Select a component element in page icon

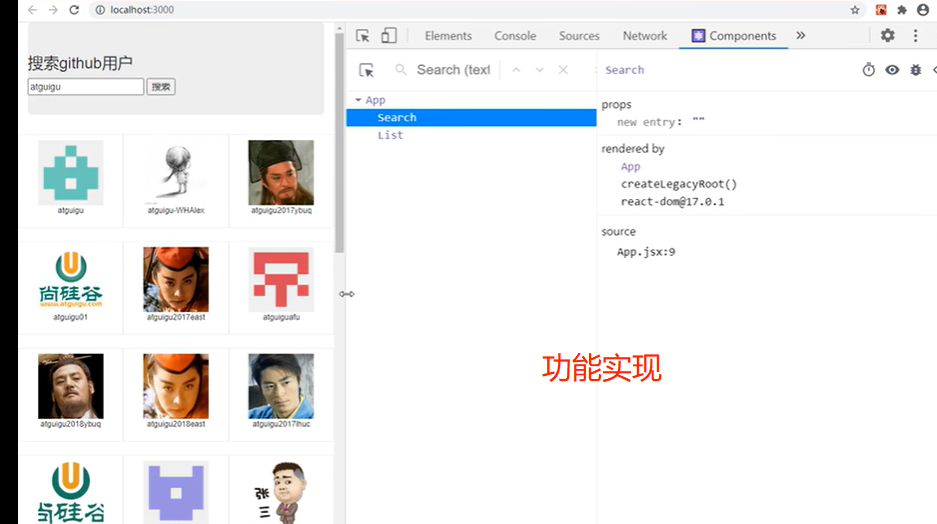pyautogui.click(x=366, y=70)
